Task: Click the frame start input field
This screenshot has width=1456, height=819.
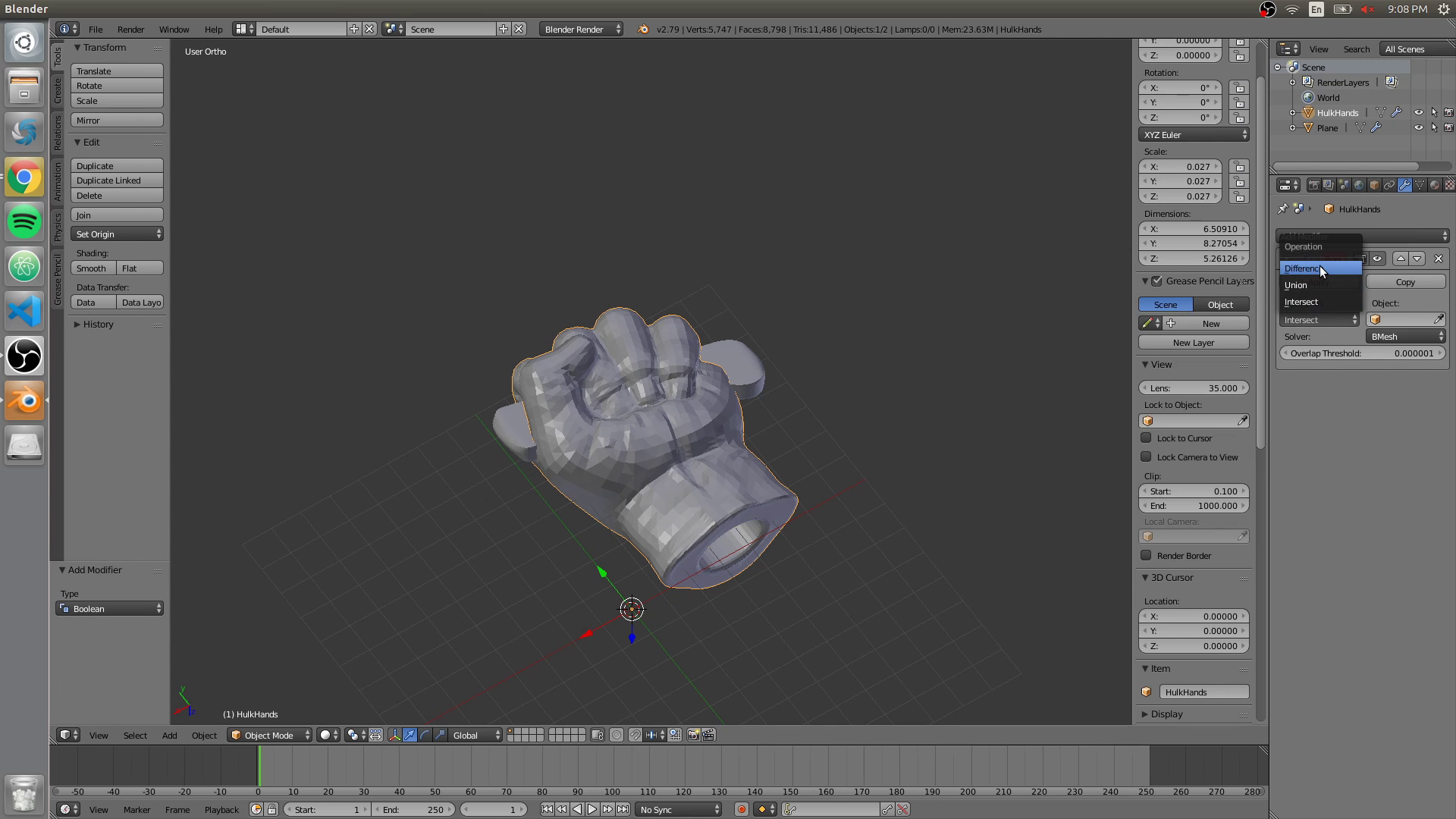Action: (x=328, y=809)
